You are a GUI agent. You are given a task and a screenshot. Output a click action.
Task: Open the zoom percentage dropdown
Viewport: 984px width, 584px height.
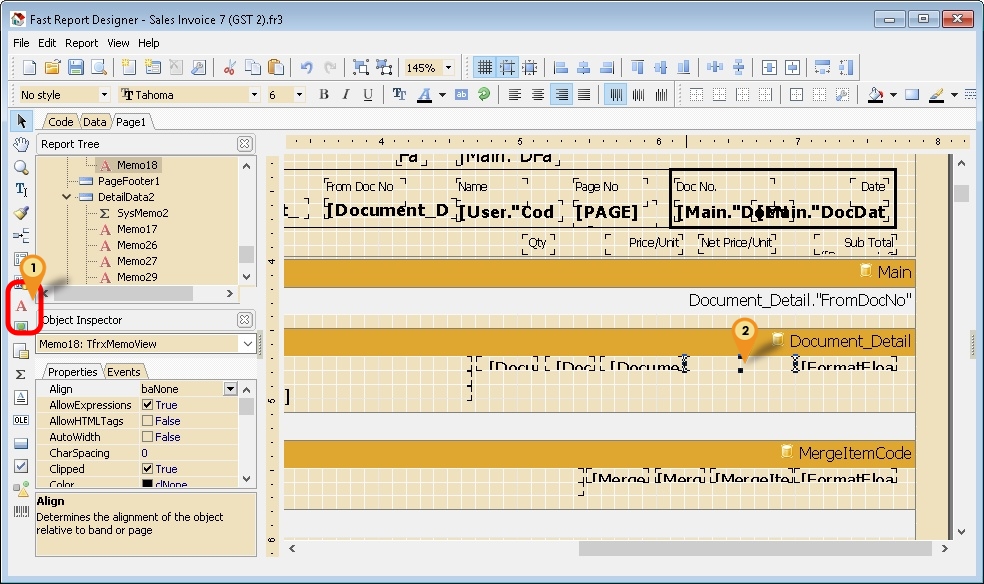coord(447,68)
